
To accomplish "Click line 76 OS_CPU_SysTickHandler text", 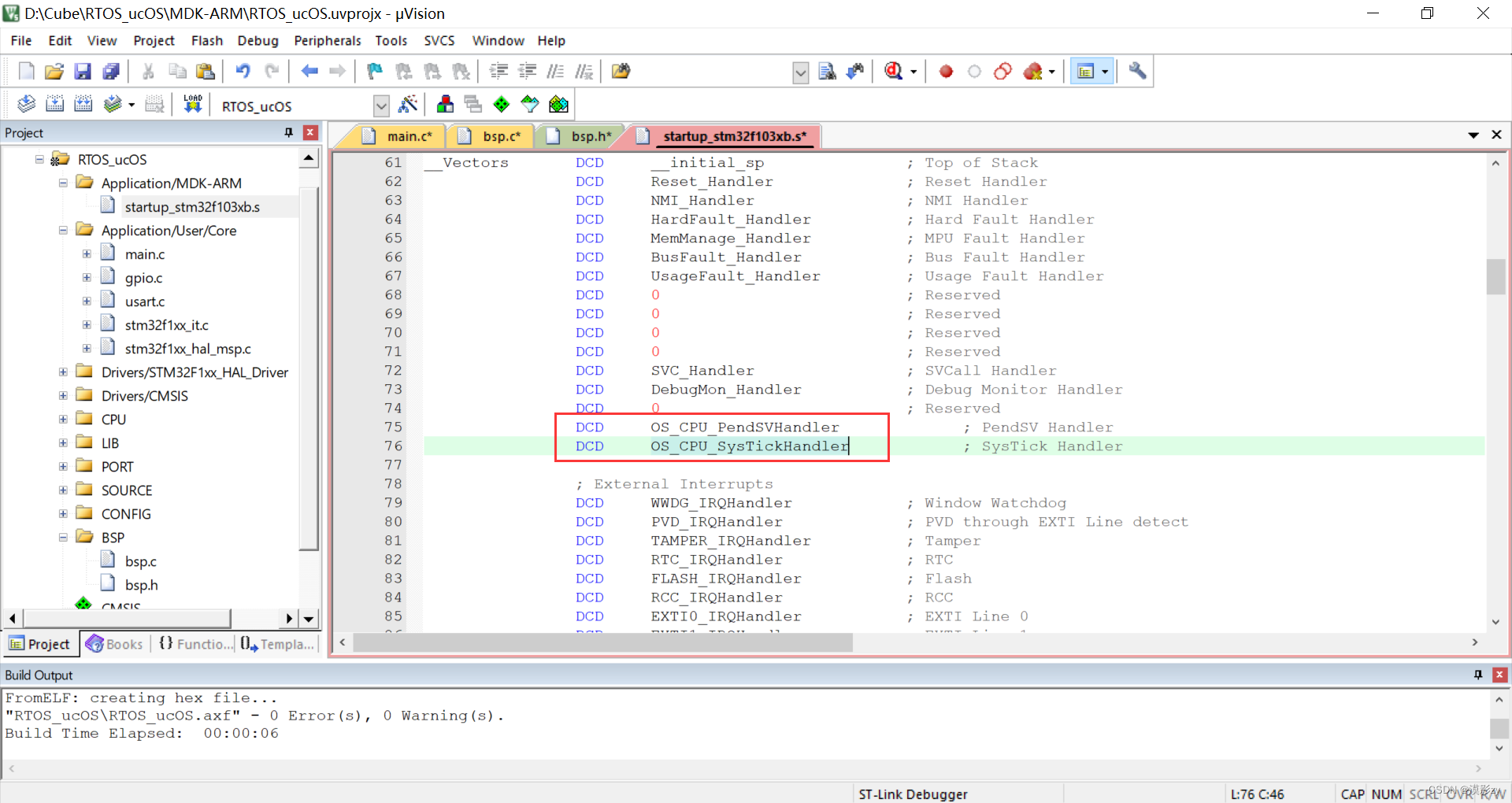I will pos(749,446).
